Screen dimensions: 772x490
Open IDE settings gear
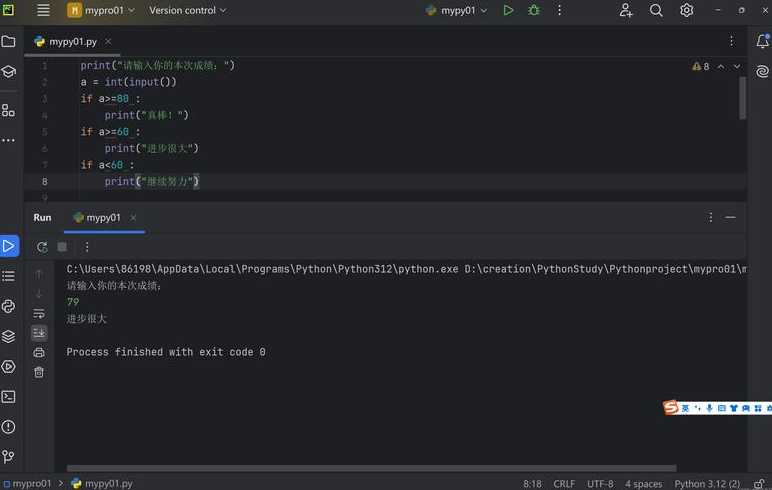(x=686, y=10)
